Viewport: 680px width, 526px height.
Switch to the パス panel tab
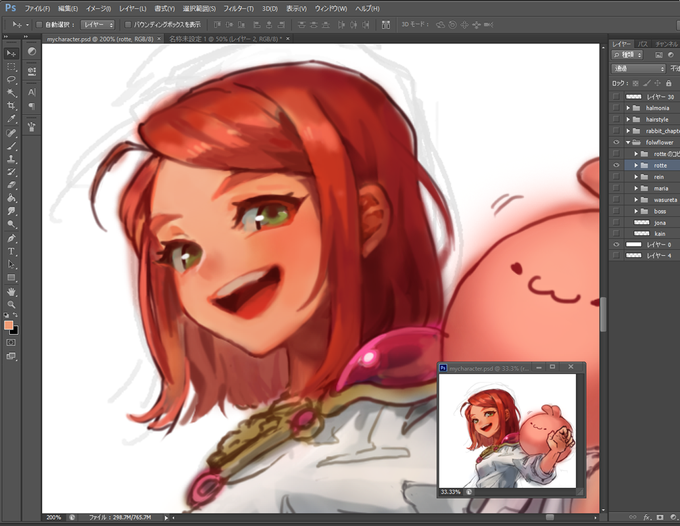pyautogui.click(x=643, y=44)
